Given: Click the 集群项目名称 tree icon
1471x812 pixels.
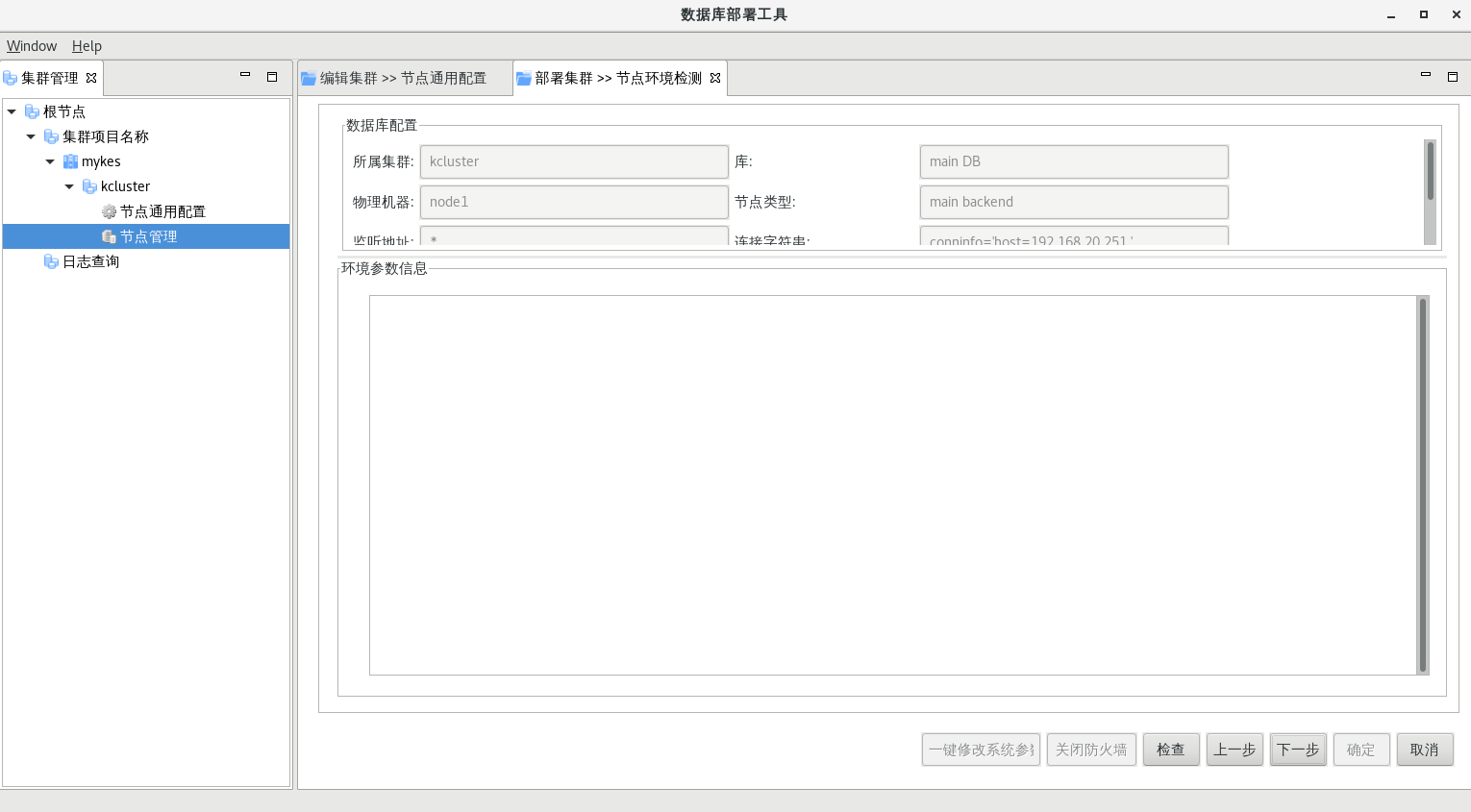Looking at the screenshot, I should (51, 136).
